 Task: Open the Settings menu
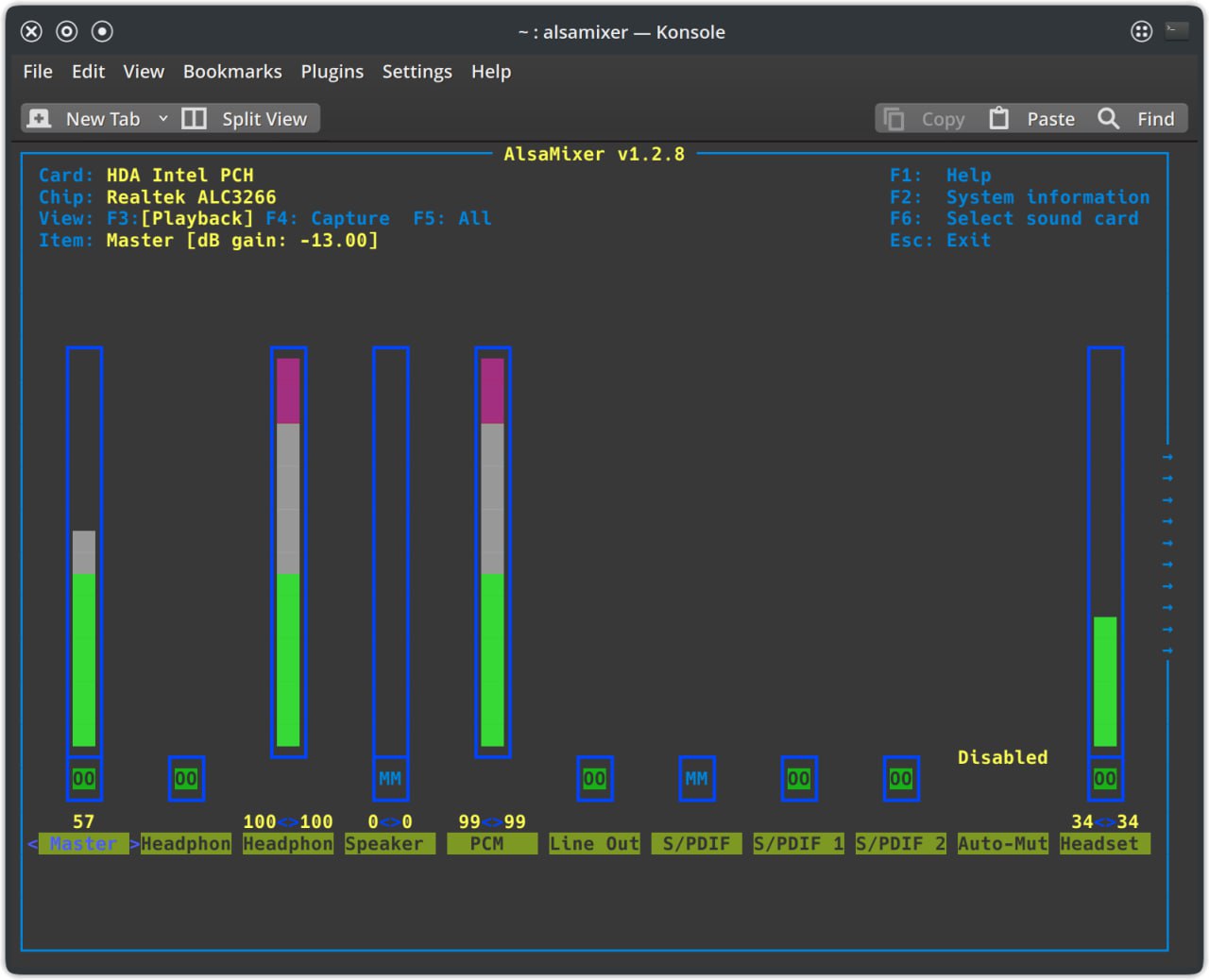[x=417, y=72]
